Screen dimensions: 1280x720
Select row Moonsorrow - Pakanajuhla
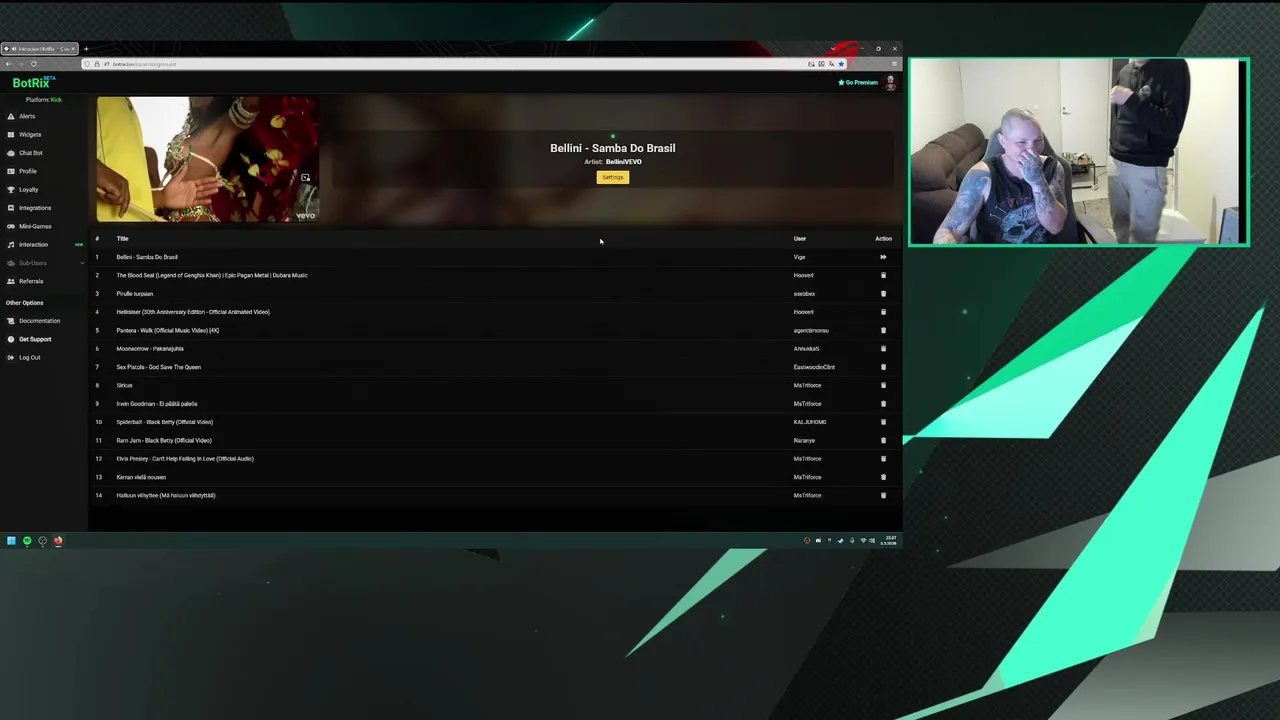pos(494,349)
